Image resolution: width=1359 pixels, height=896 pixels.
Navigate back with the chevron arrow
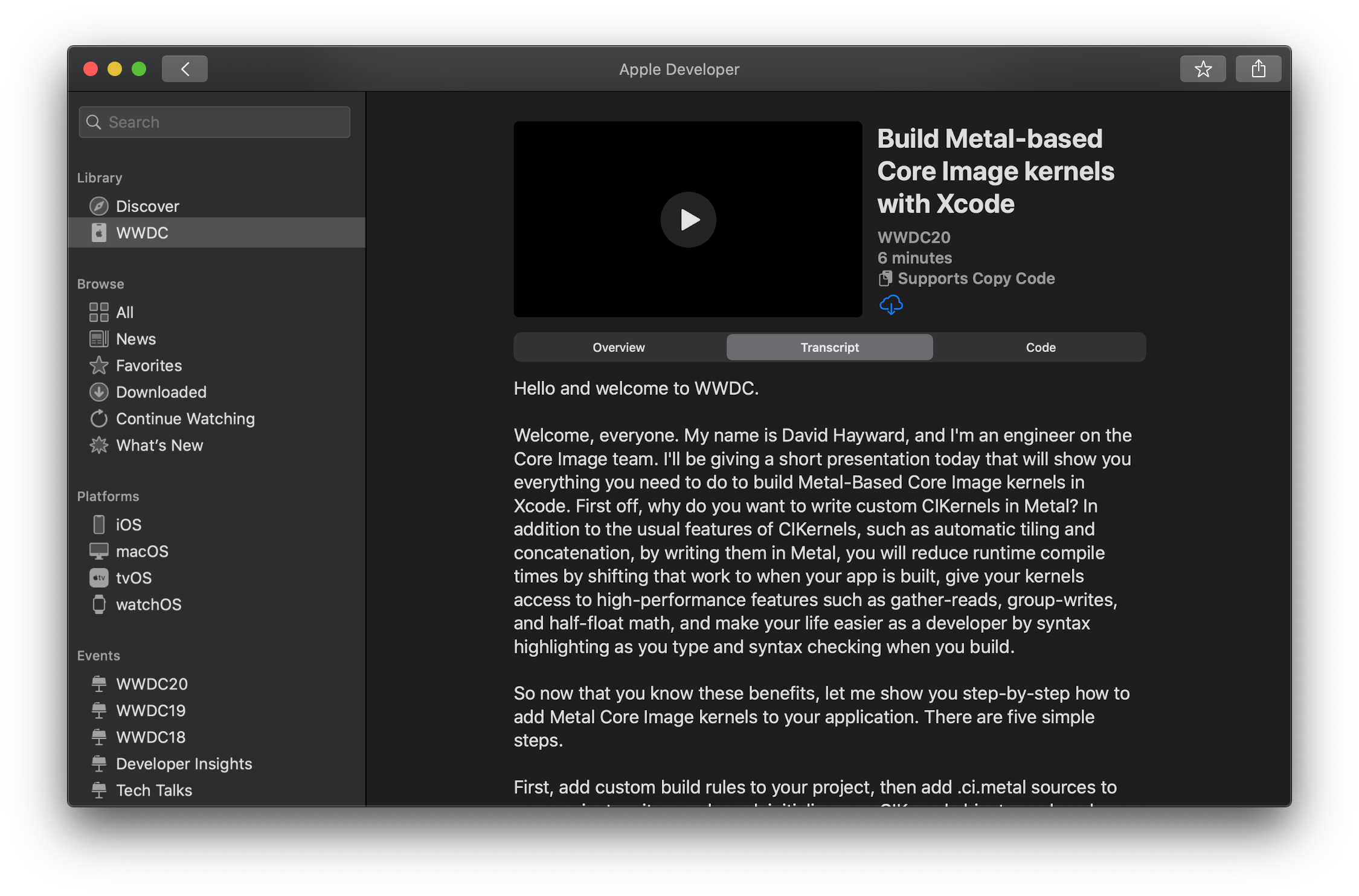click(184, 68)
